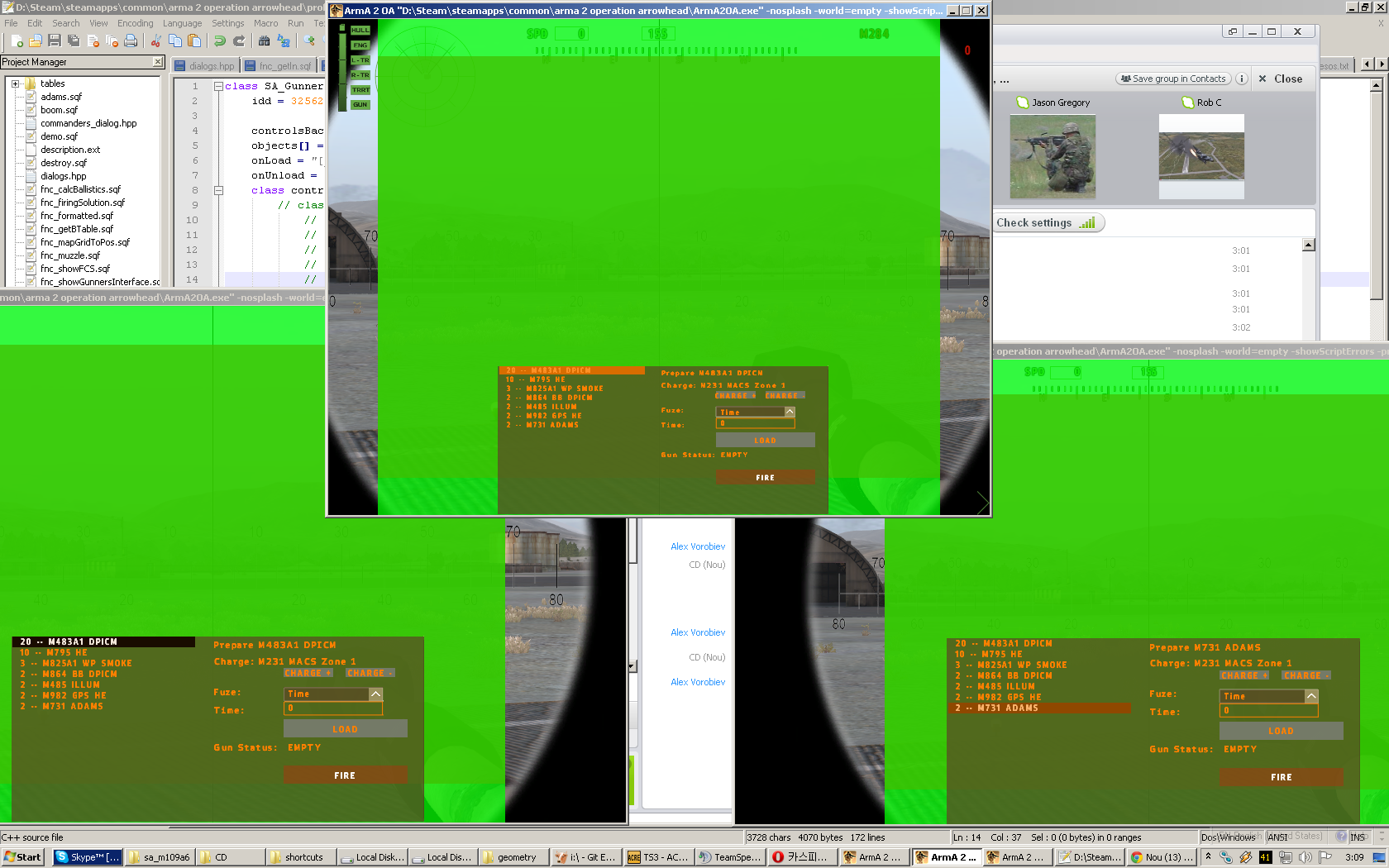Click the tab scroll right arrow in Notepad++
The height and width of the screenshot is (868, 1389).
click(1382, 64)
